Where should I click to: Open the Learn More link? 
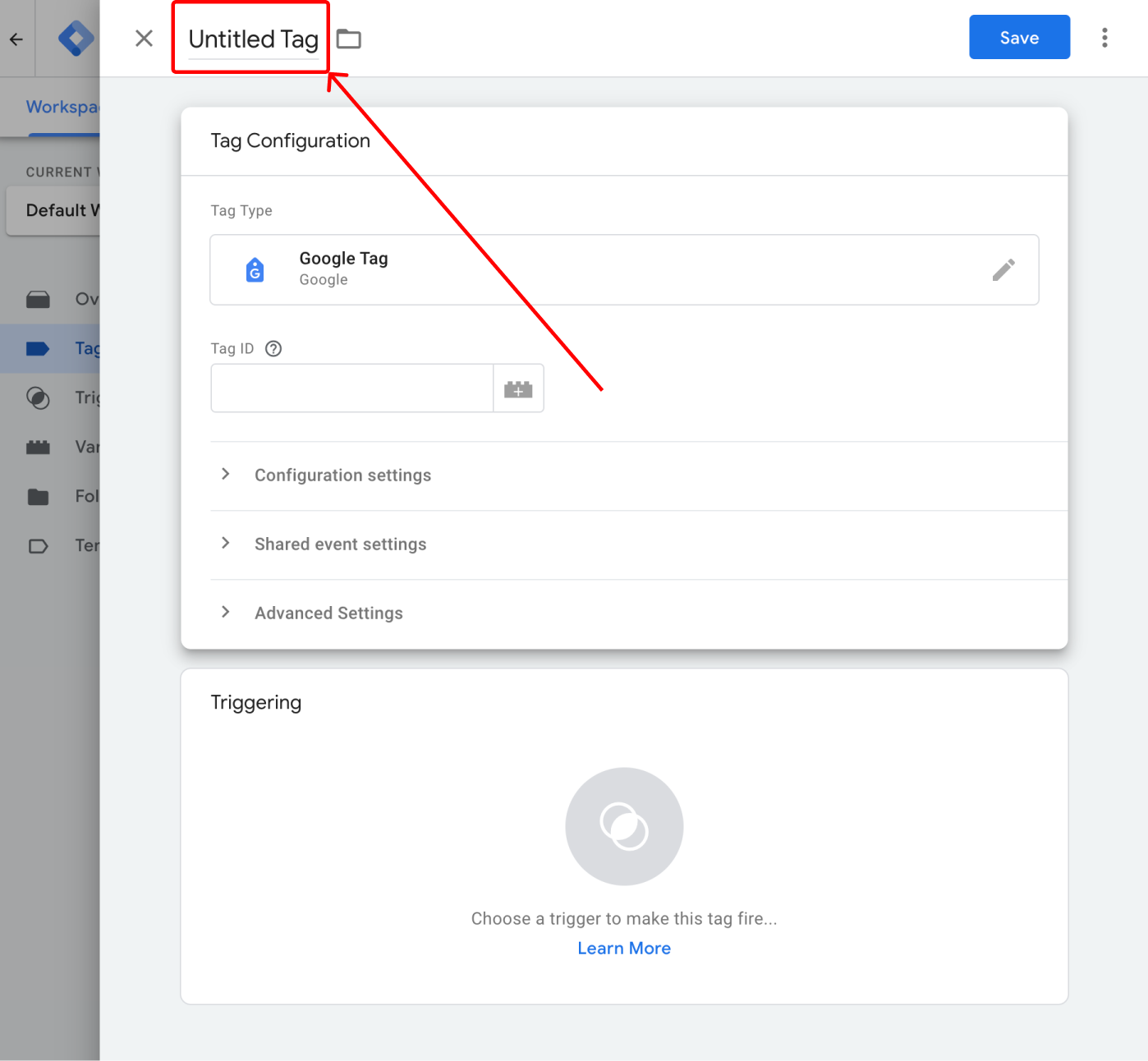(x=624, y=948)
